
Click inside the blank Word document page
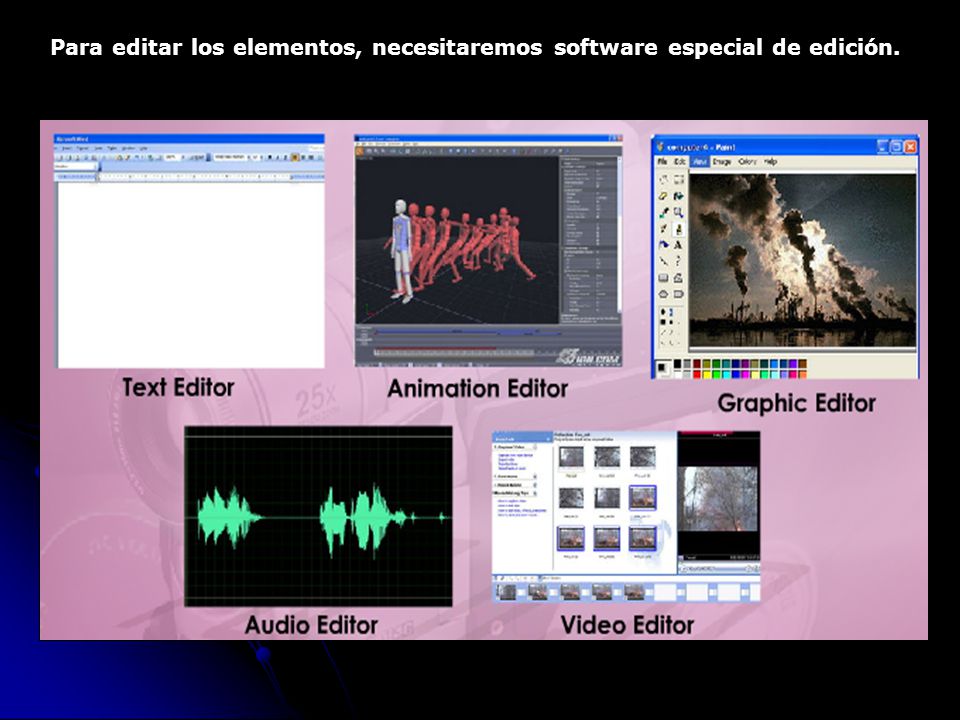pyautogui.click(x=190, y=274)
